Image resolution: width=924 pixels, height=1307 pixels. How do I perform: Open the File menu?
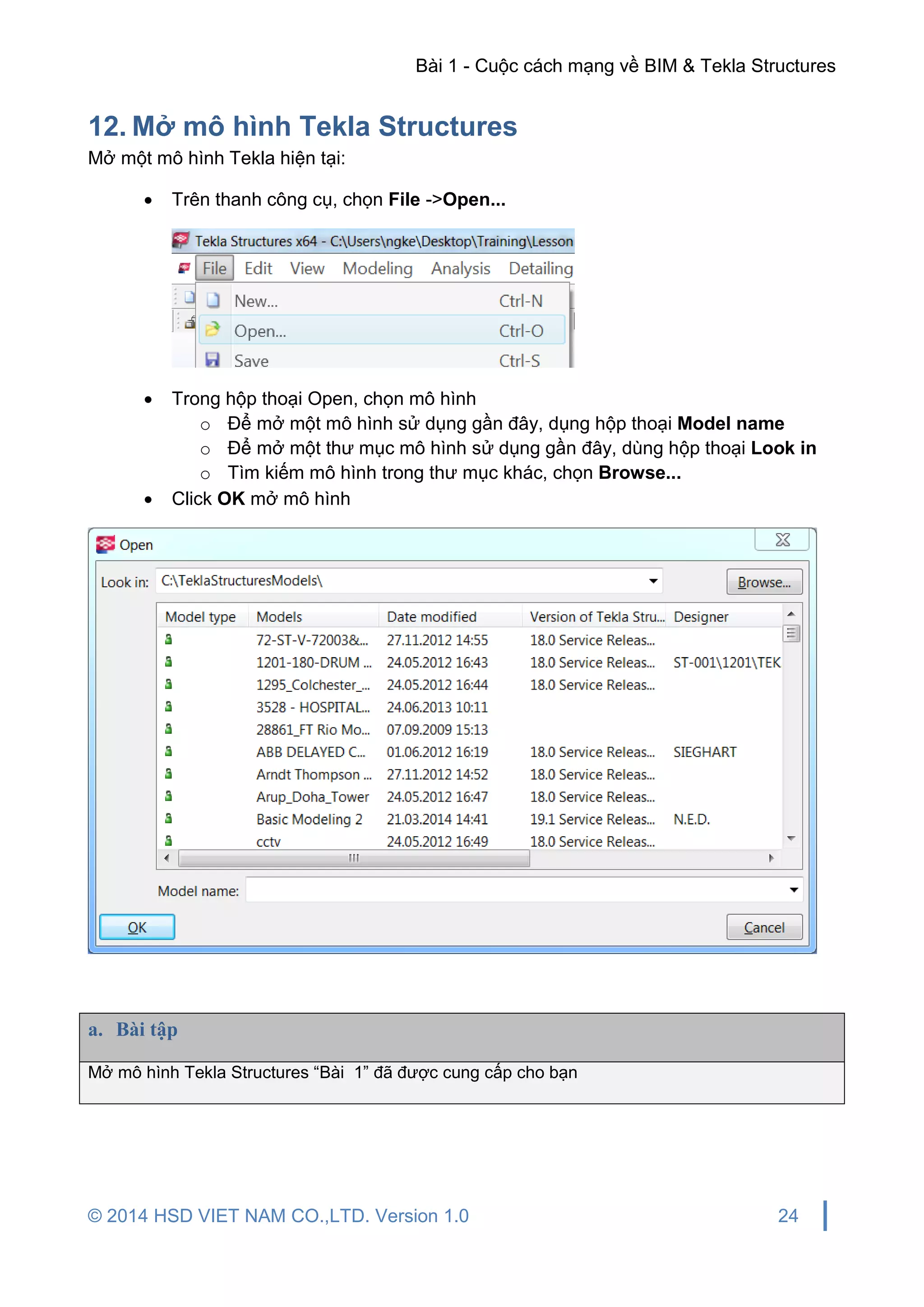(x=214, y=268)
